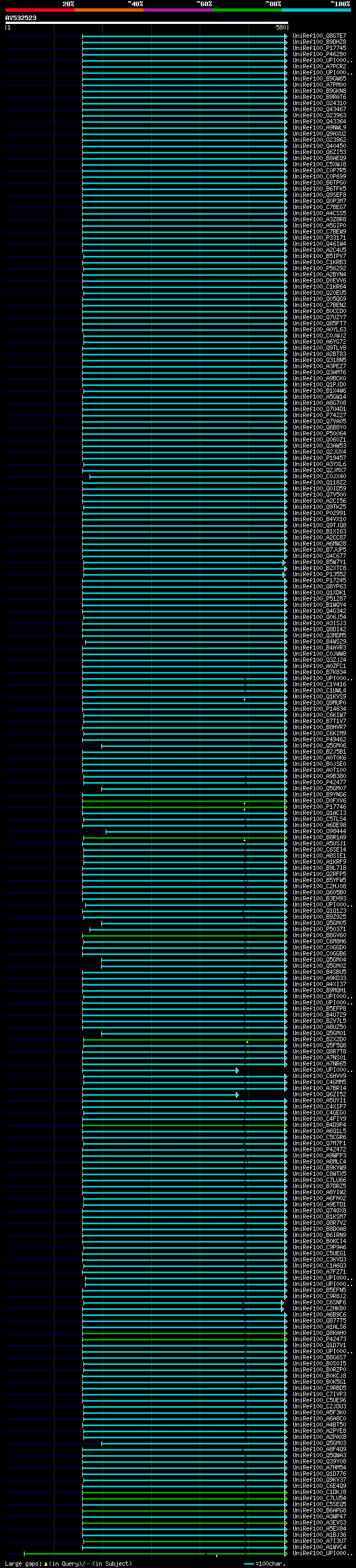Click the query end position 580
Screen dimensions: 356x1568
coord(280,27)
